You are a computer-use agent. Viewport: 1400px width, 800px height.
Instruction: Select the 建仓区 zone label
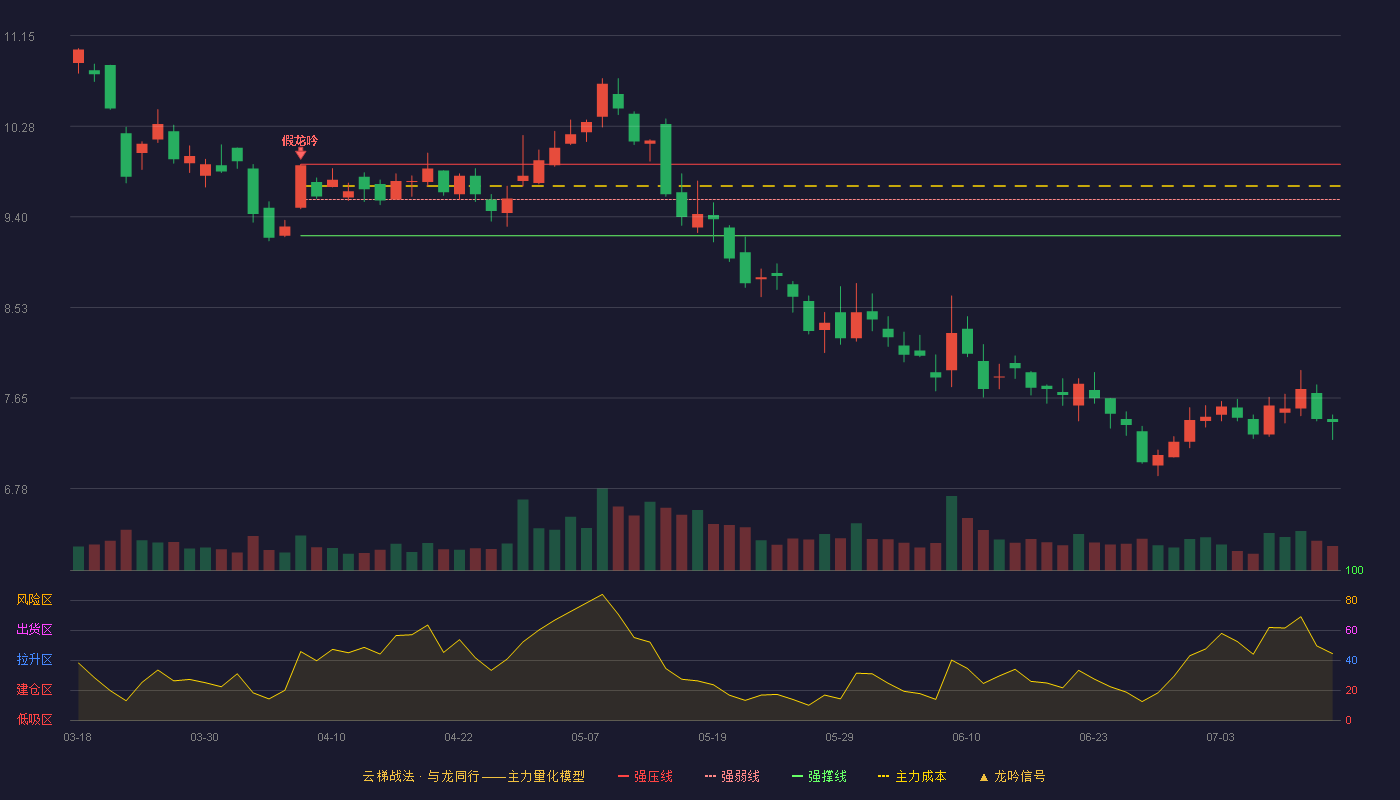tap(34, 690)
